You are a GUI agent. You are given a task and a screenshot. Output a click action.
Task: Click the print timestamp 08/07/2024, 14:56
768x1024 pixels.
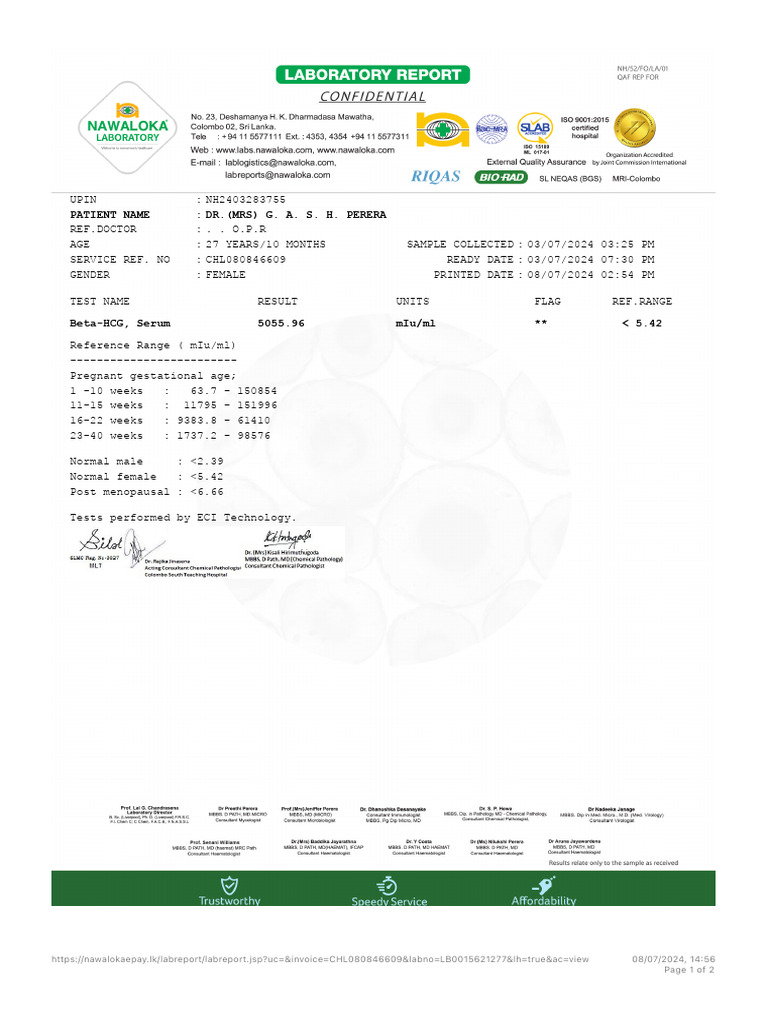673,959
